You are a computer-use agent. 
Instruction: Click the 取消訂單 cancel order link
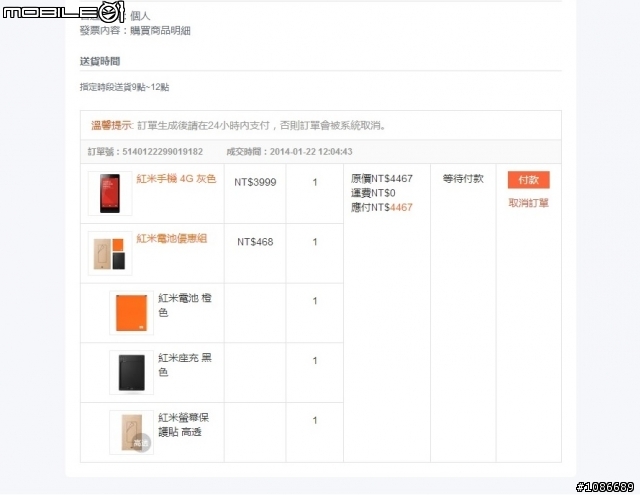pos(529,203)
